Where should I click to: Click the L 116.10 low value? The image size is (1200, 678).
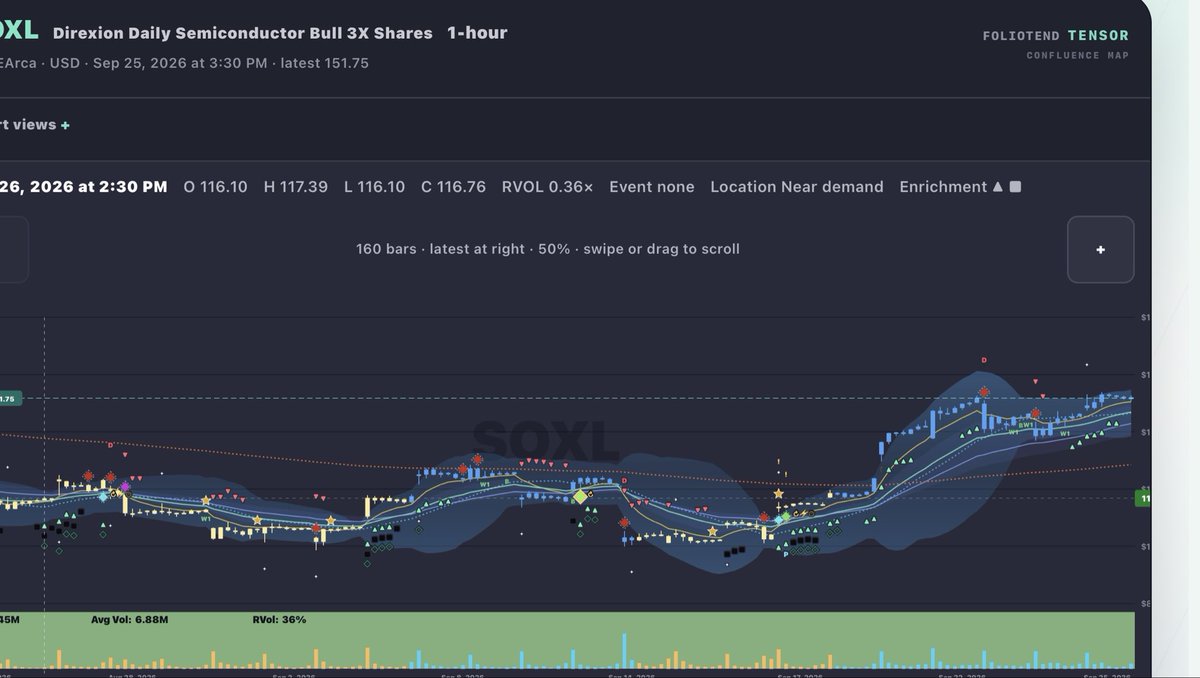coord(375,187)
